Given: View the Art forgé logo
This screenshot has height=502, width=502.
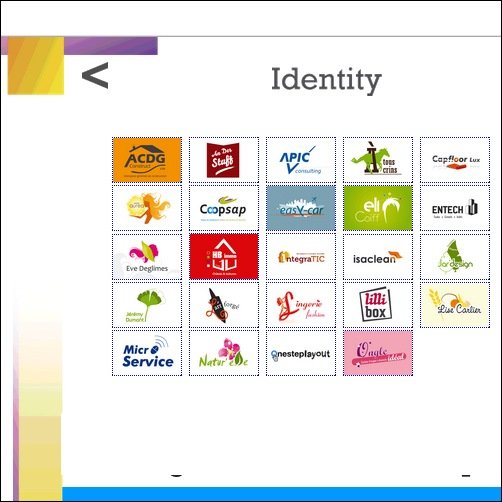Looking at the screenshot, I should click(224, 305).
